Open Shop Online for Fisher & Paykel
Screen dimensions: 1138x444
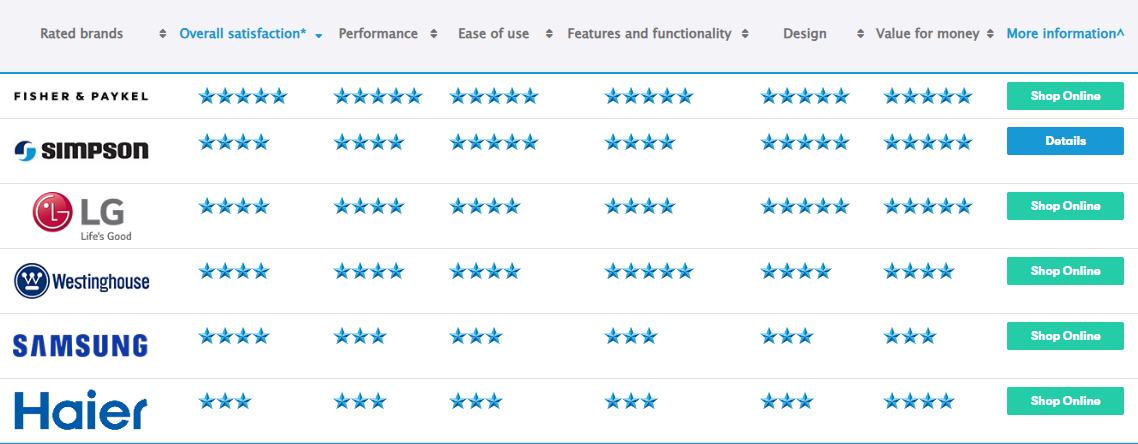1065,96
